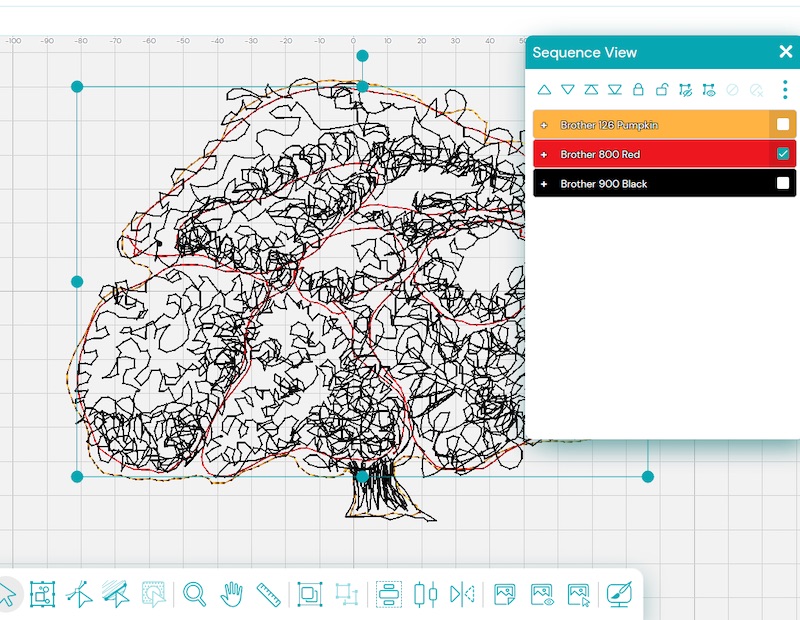This screenshot has width=800, height=620.
Task: Select the Brother 800 Red row
Action: coord(664,154)
